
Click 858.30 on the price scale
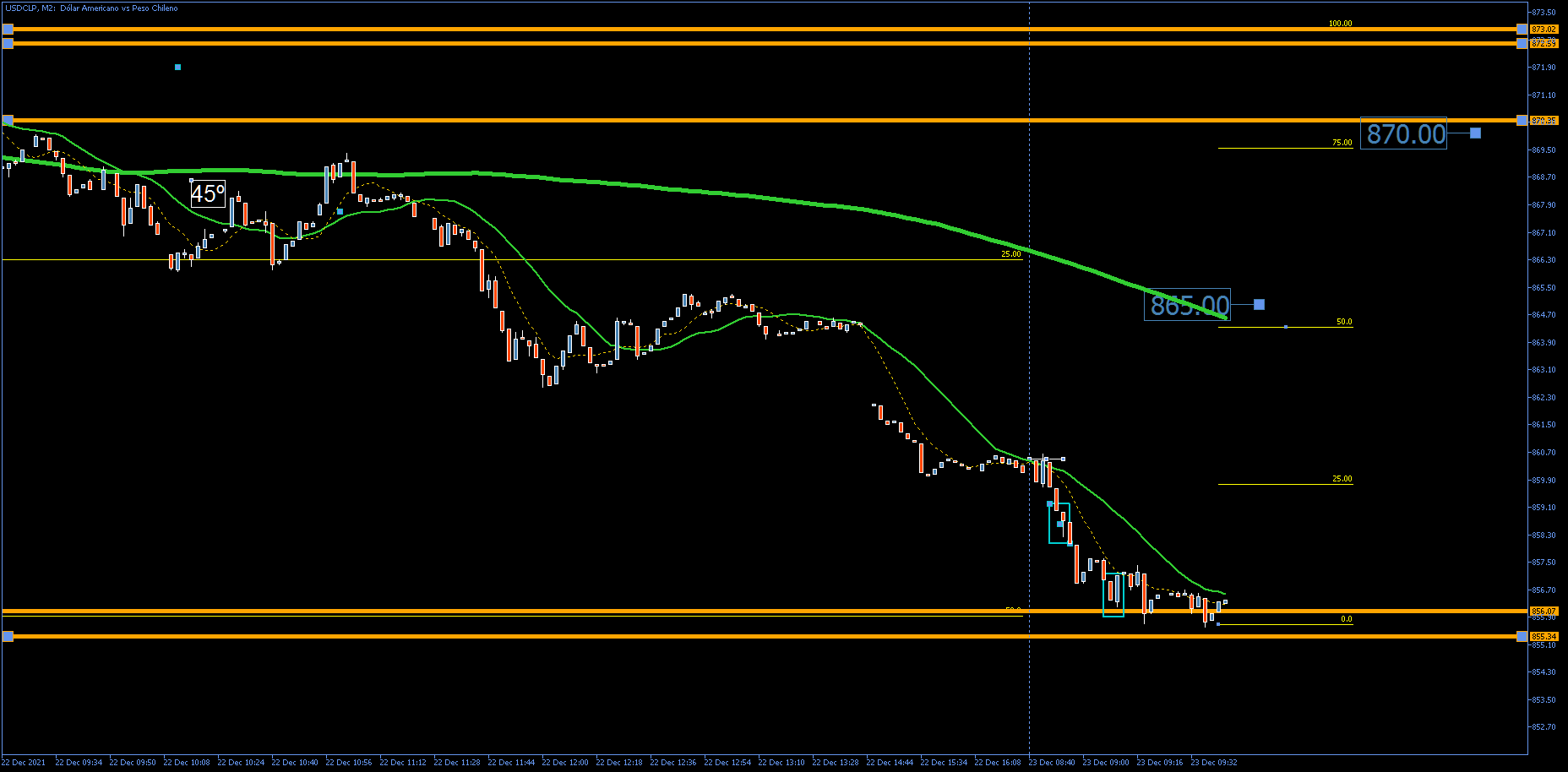click(1543, 536)
